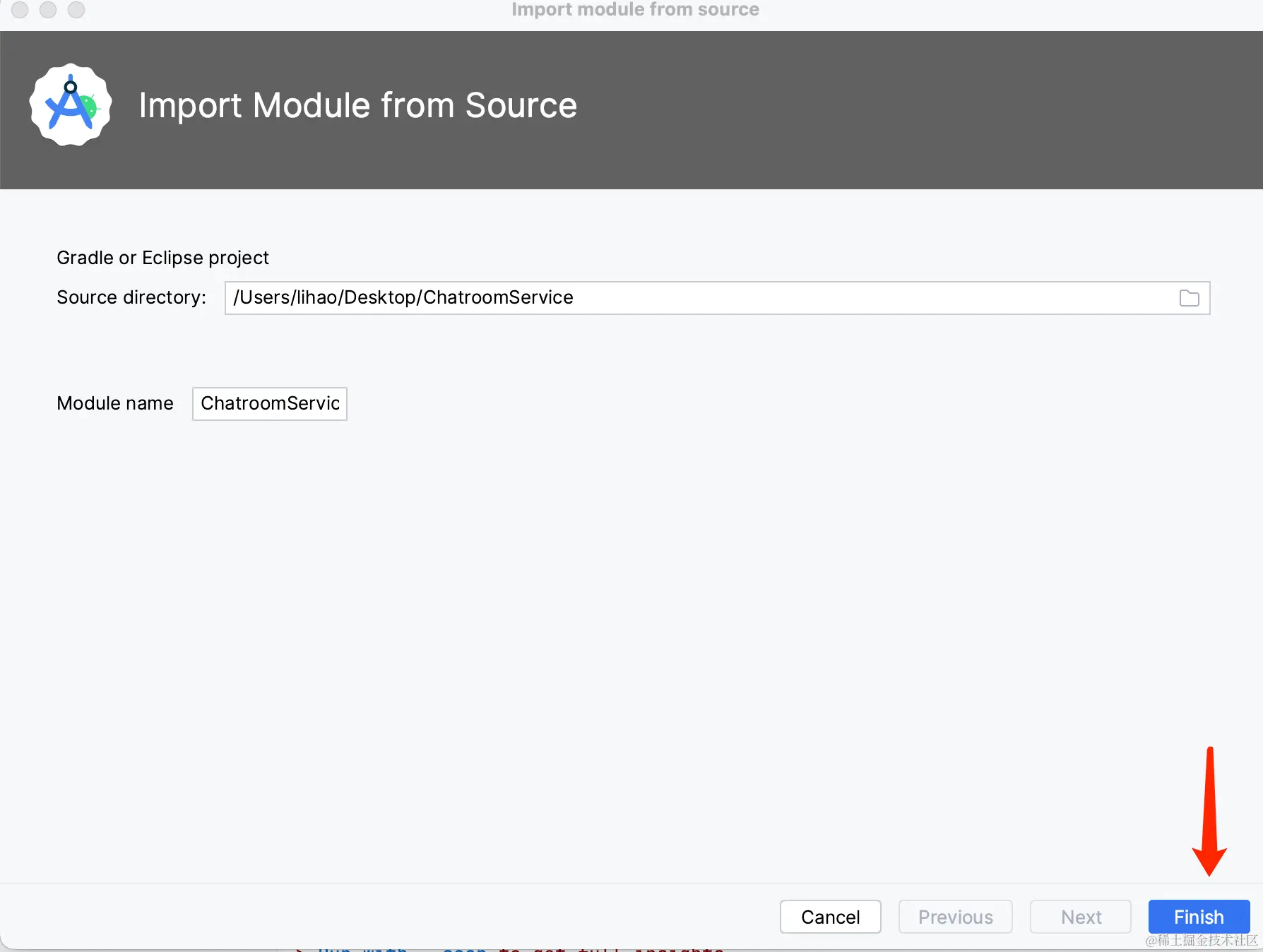Click the window zoom button
The image size is (1263, 952).
tap(76, 9)
